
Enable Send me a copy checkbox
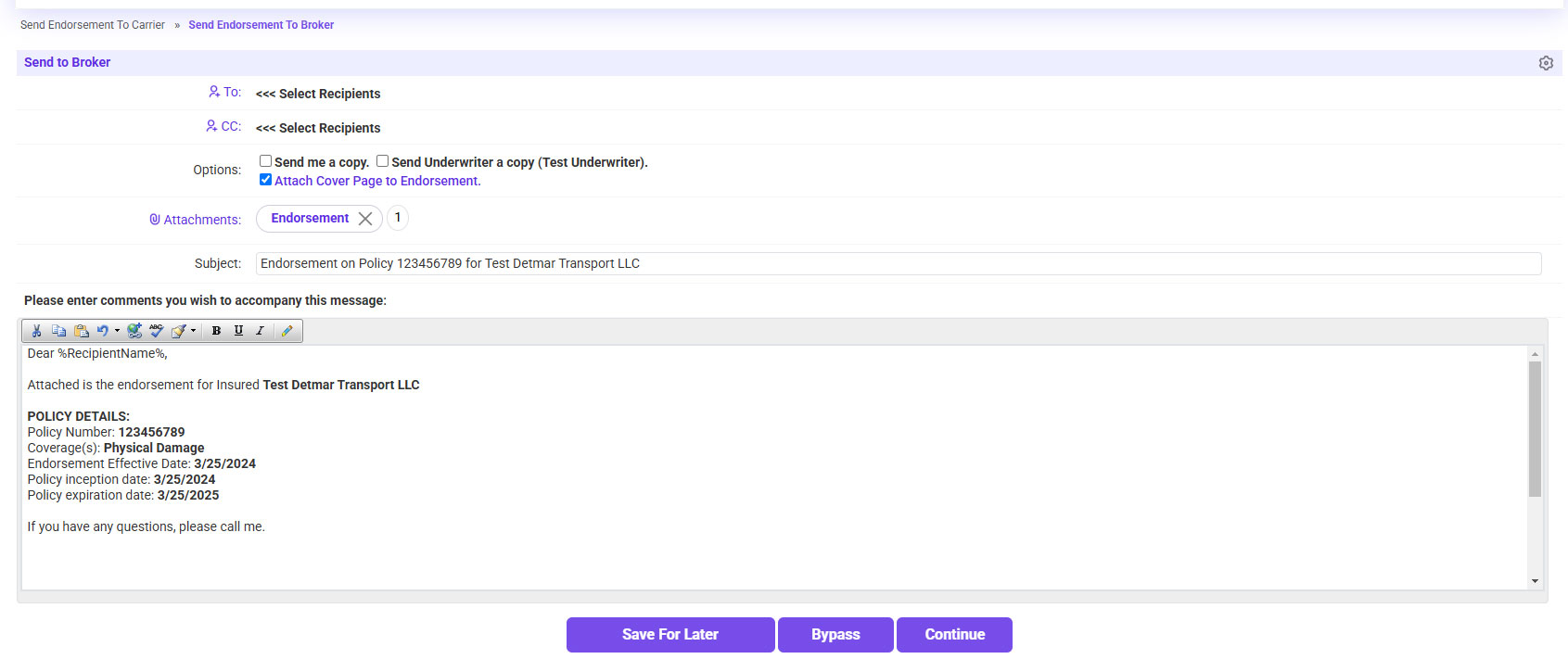coord(265,161)
